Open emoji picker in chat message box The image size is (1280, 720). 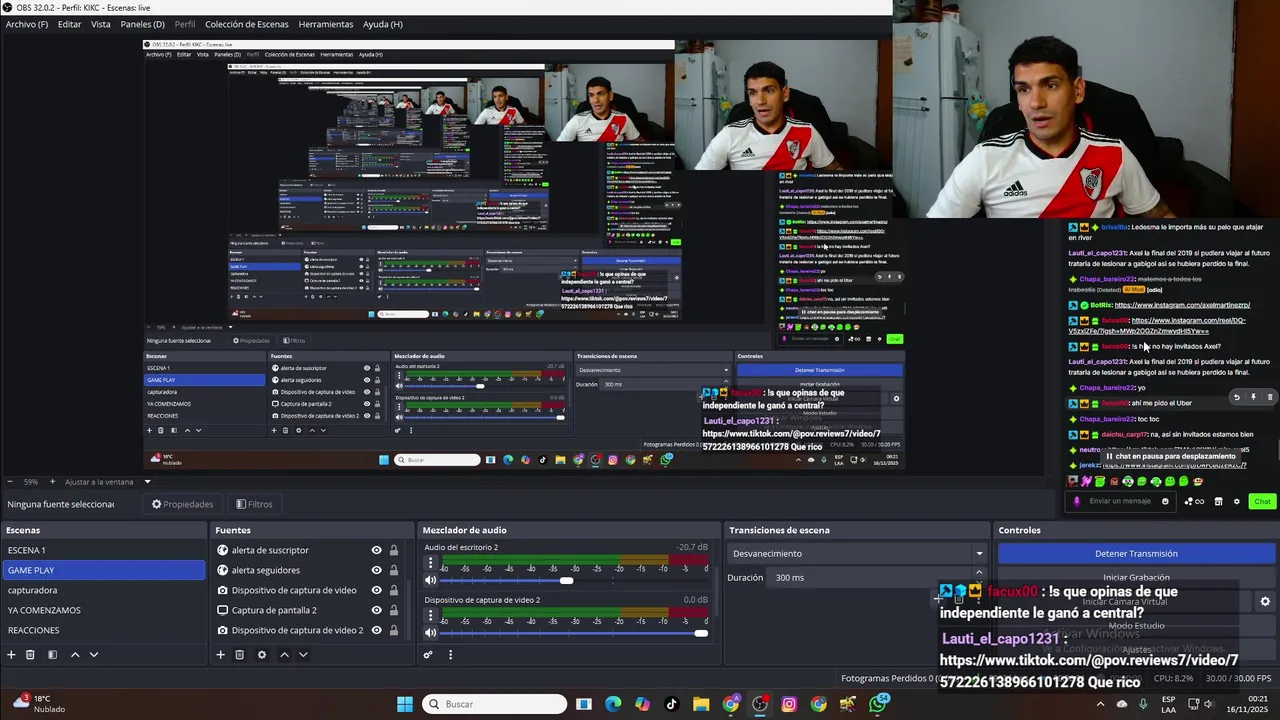click(x=1165, y=501)
